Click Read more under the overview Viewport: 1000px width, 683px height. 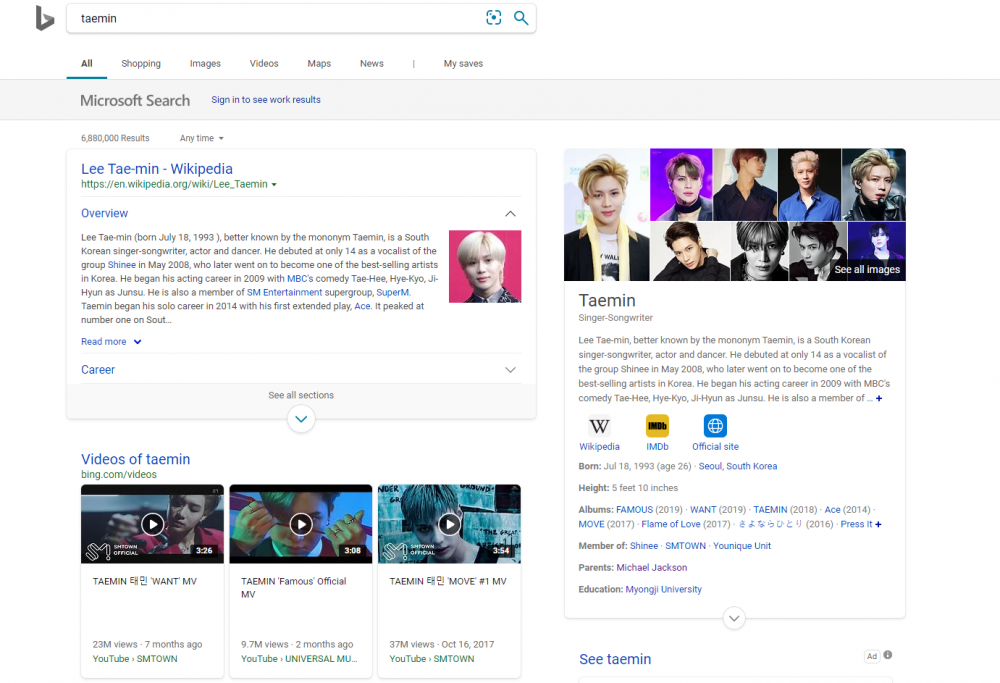pyautogui.click(x=111, y=342)
